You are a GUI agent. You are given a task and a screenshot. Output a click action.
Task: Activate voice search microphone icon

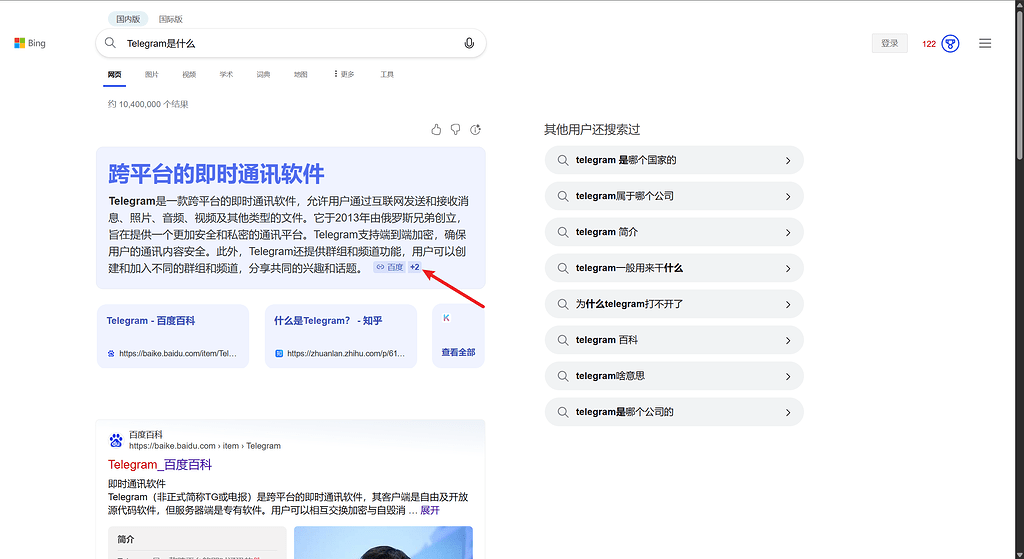click(x=469, y=43)
